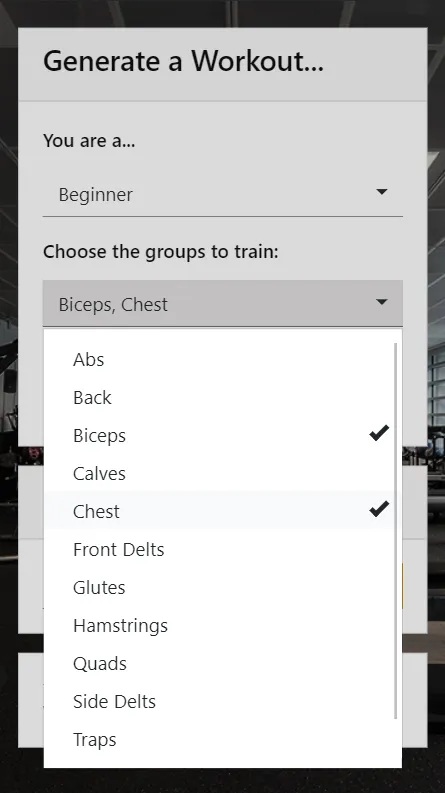The height and width of the screenshot is (793, 445).
Task: Deselect the Biceps muscle group
Action: 219,435
